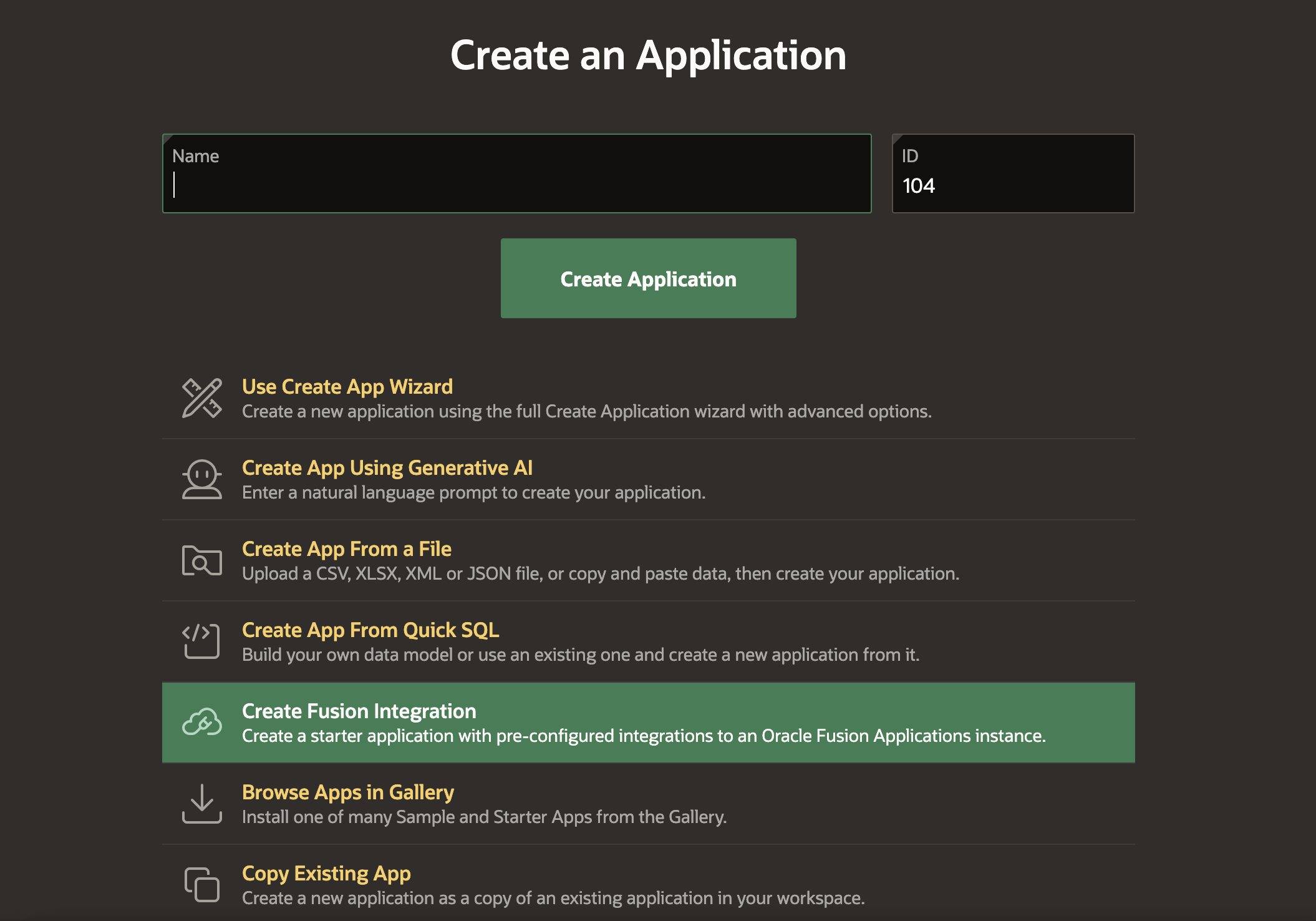Viewport: 1316px width, 921px height.
Task: Click the Upload CSV, XLSX description line
Action: pyautogui.click(x=601, y=574)
